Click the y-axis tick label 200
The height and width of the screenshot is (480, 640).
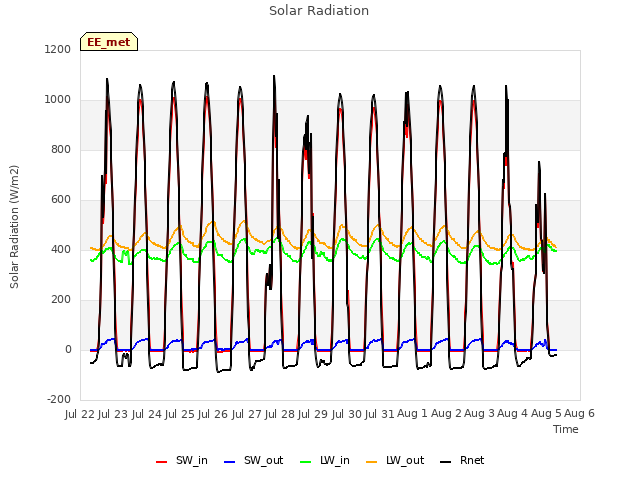coord(61,300)
